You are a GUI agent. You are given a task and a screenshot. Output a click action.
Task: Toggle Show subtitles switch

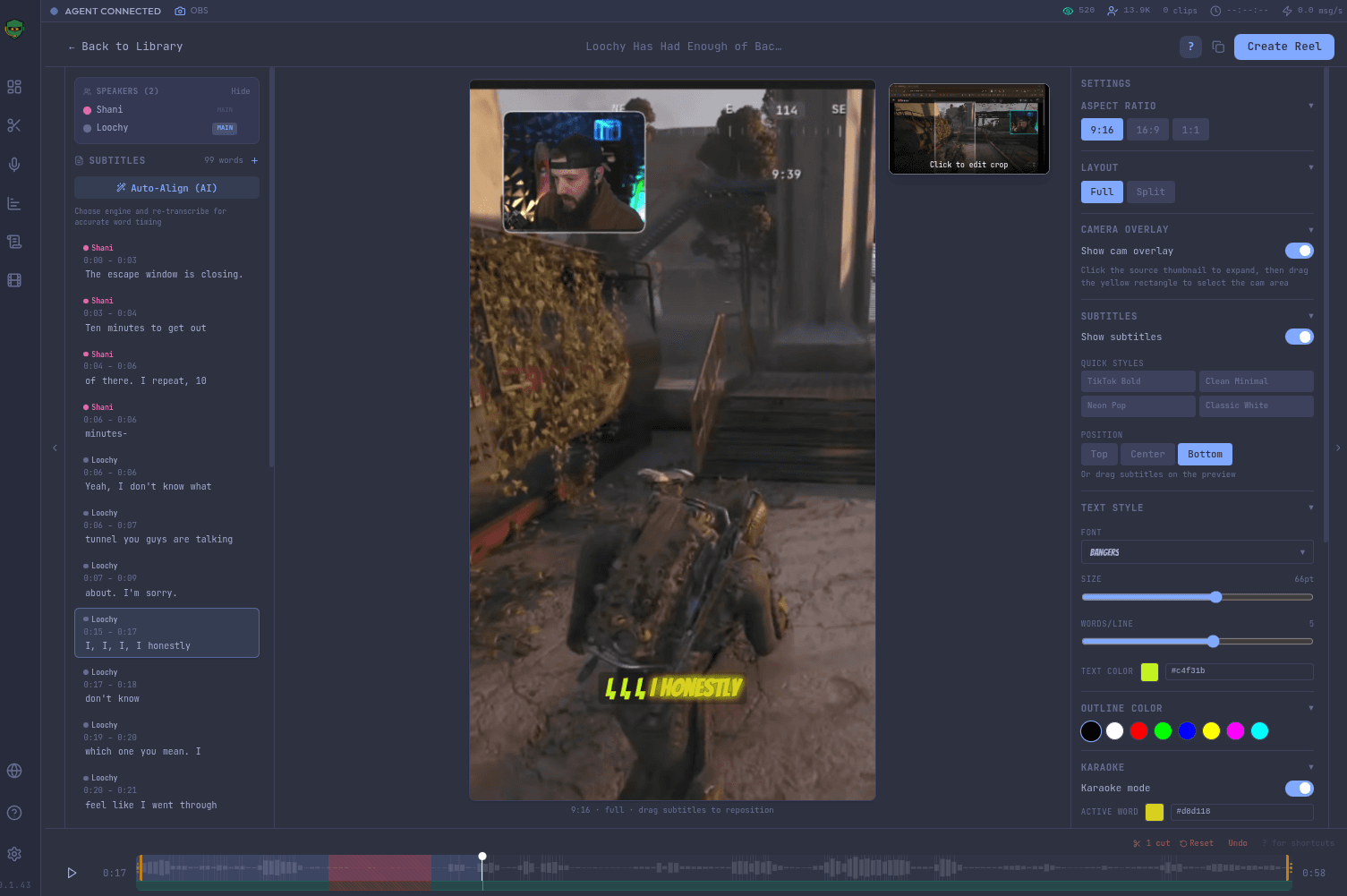coord(1299,337)
